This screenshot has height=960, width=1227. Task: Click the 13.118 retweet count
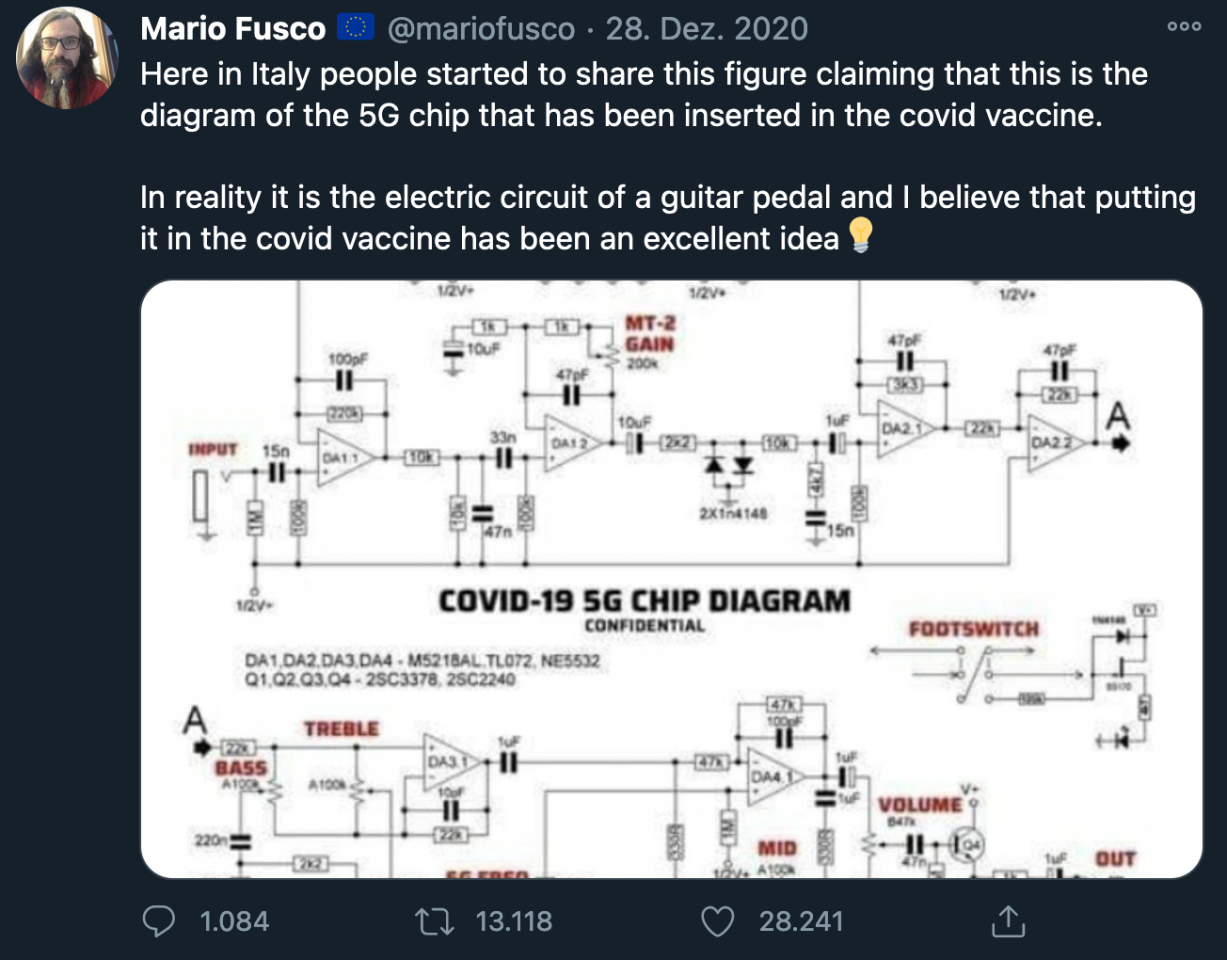pyautogui.click(x=514, y=921)
